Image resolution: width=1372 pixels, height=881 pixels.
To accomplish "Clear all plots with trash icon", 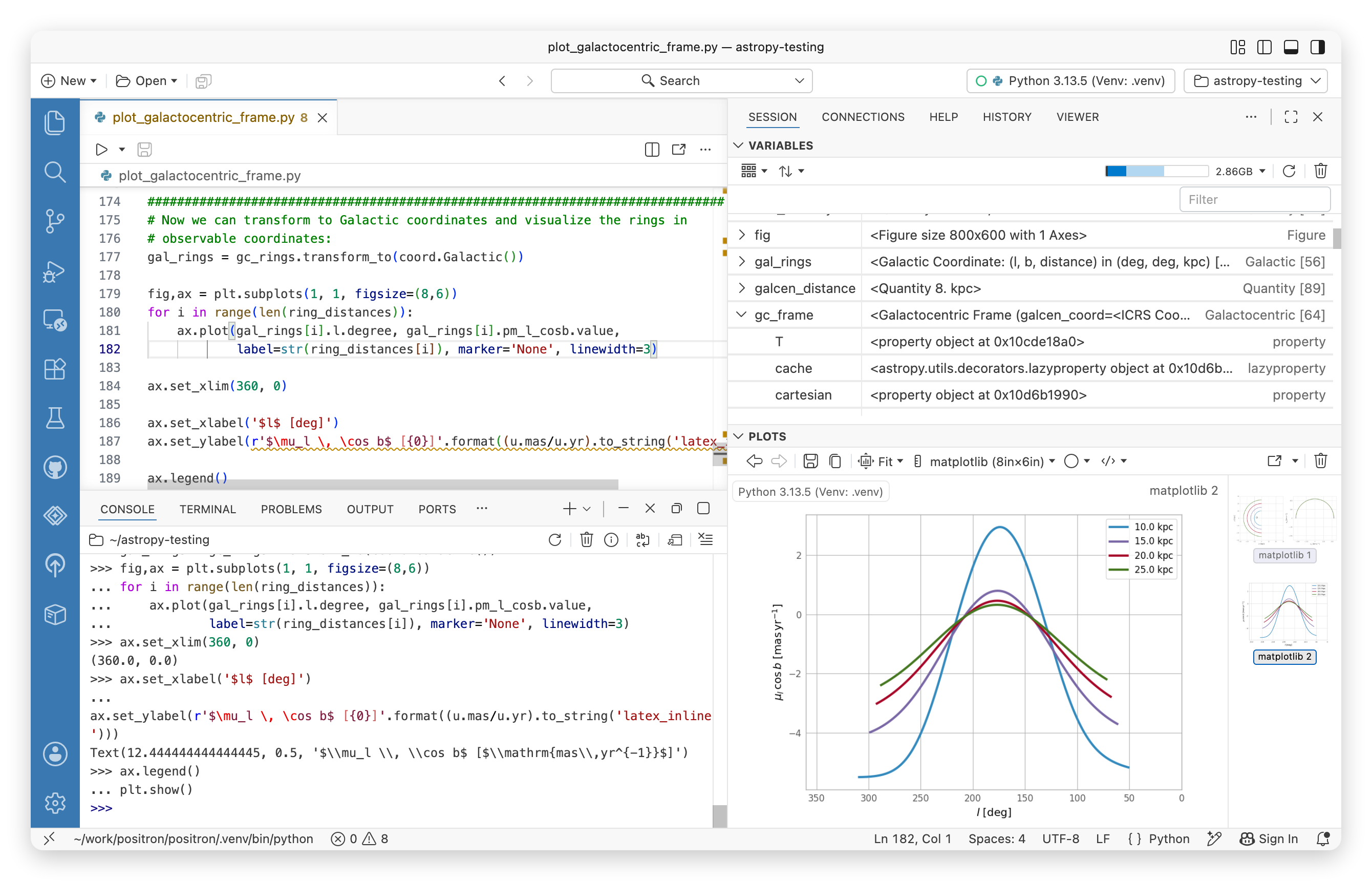I will [x=1320, y=461].
